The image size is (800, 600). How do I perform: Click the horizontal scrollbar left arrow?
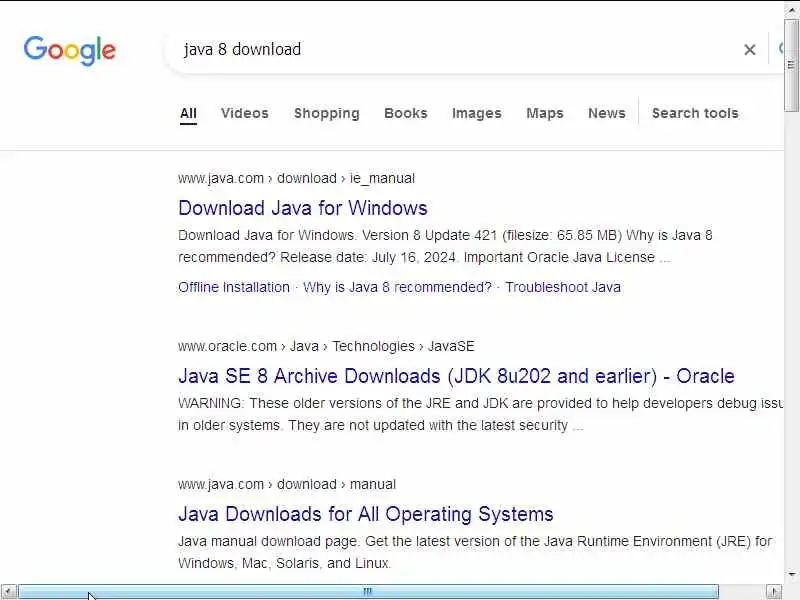(x=9, y=591)
